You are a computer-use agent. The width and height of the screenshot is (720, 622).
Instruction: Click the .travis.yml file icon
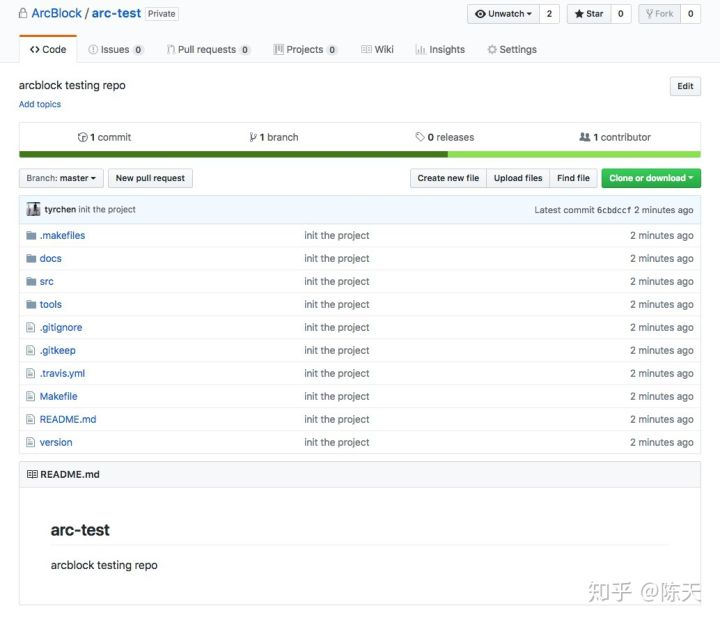(x=31, y=373)
